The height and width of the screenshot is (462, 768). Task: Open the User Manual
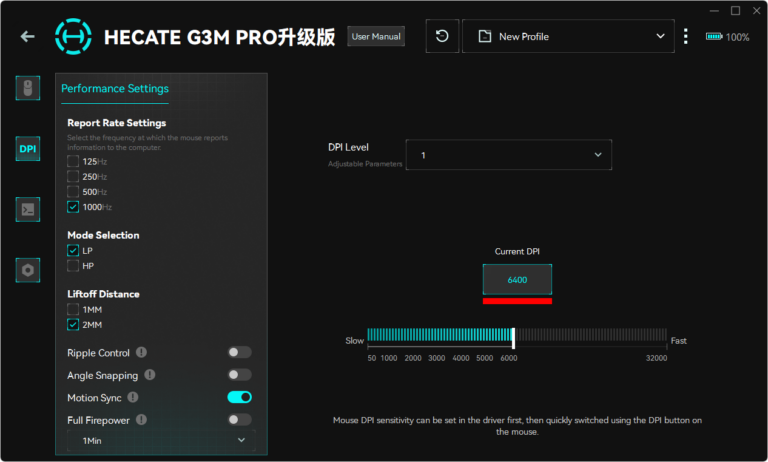click(375, 37)
